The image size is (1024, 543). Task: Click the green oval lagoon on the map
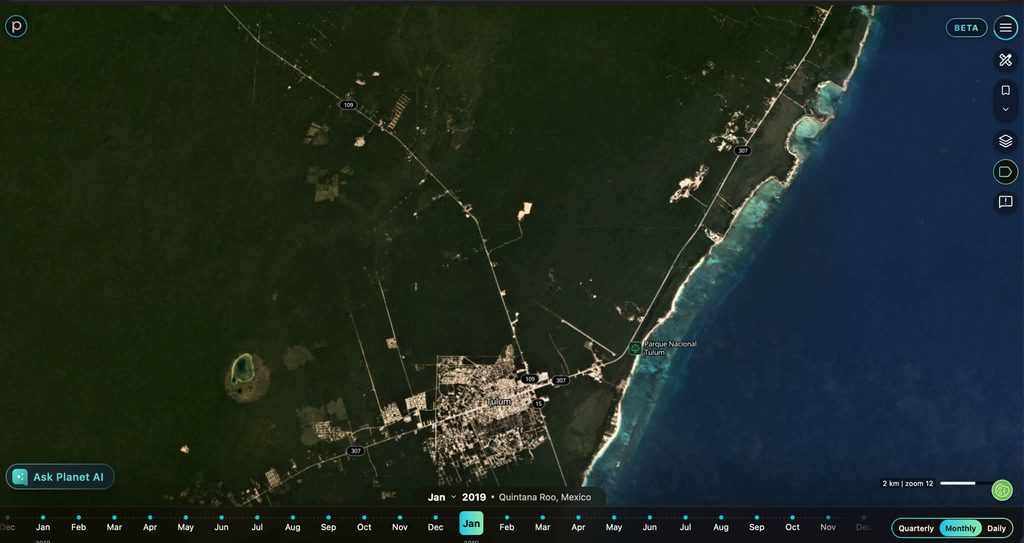[243, 369]
